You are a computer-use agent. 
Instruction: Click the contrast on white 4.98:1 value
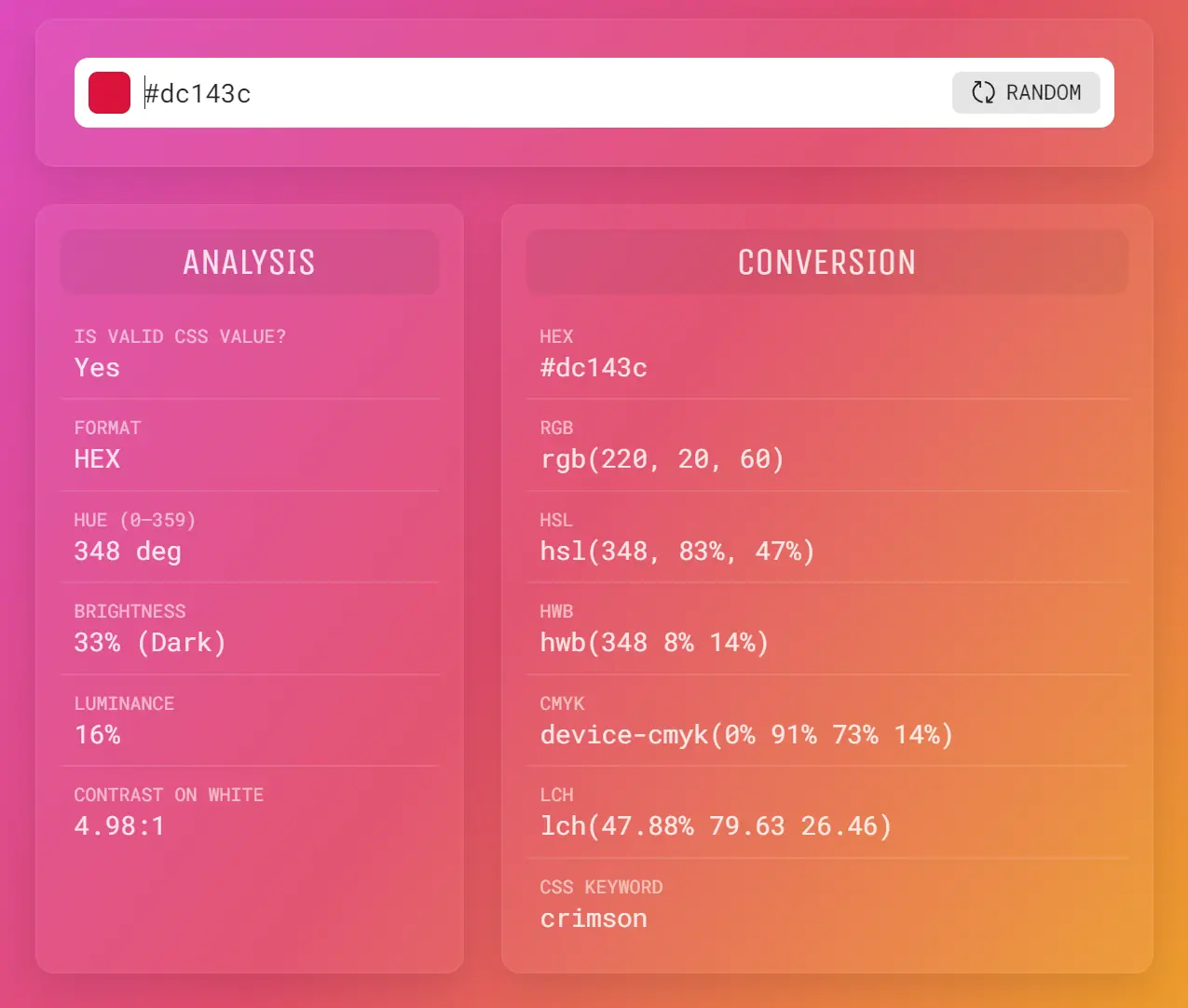119,826
